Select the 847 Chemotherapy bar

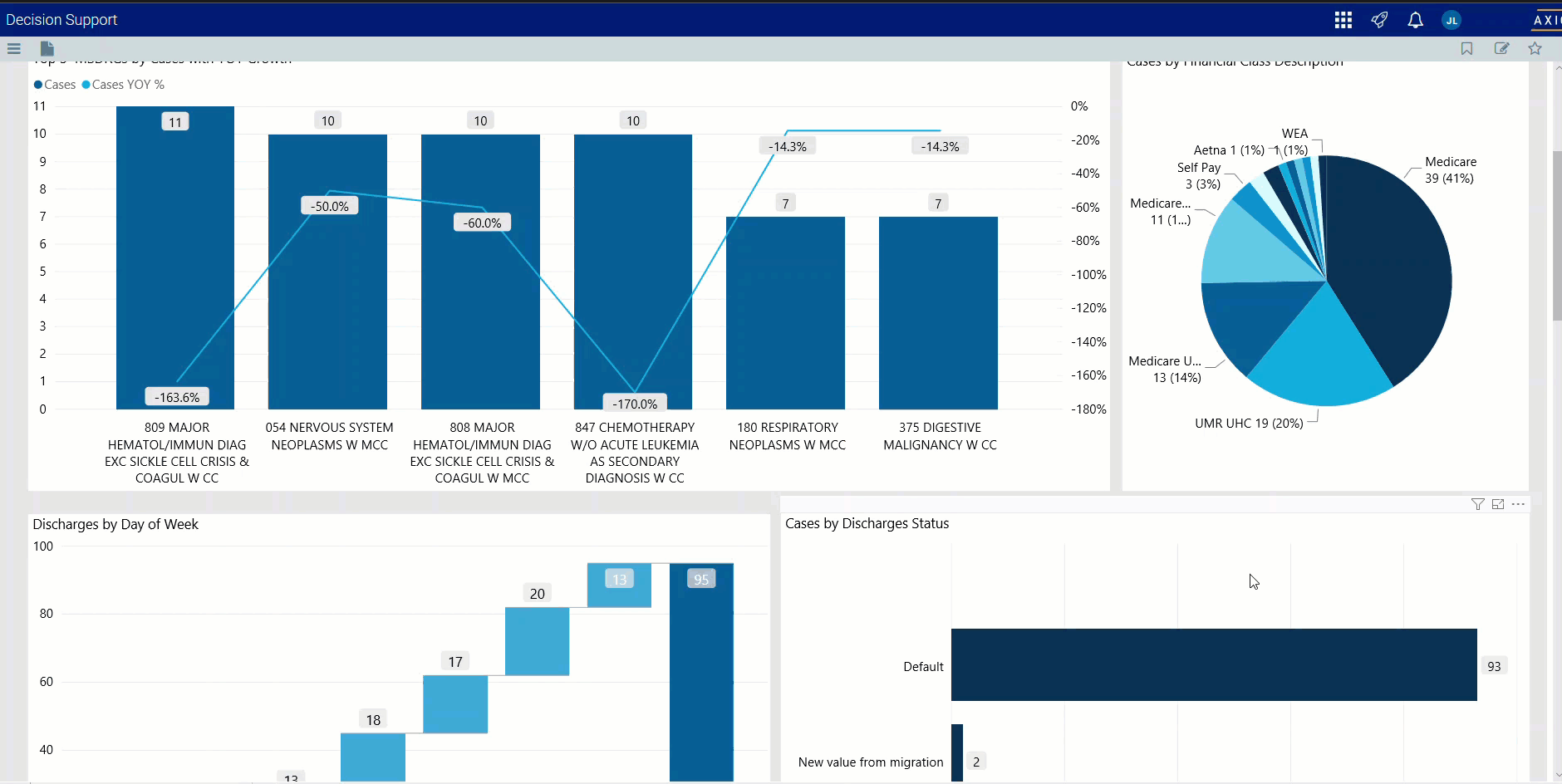pyautogui.click(x=633, y=272)
